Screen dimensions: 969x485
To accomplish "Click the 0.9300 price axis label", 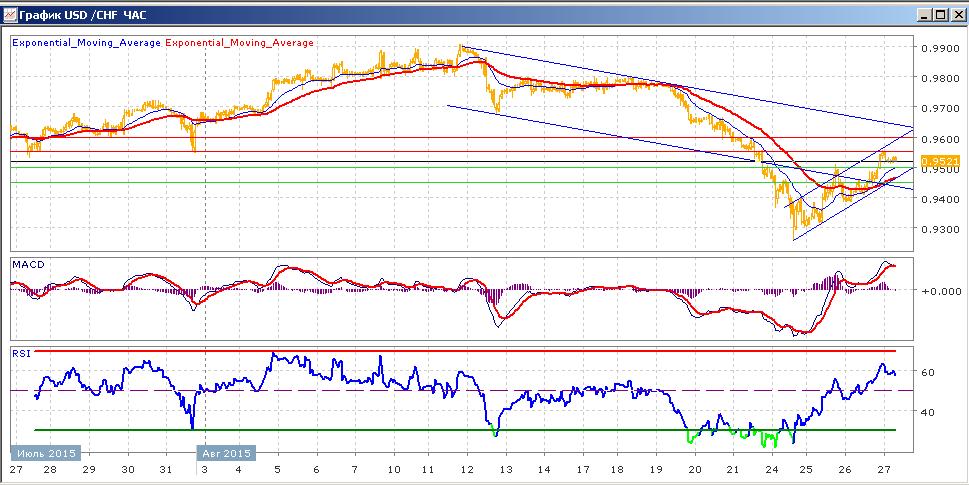I will click(939, 229).
